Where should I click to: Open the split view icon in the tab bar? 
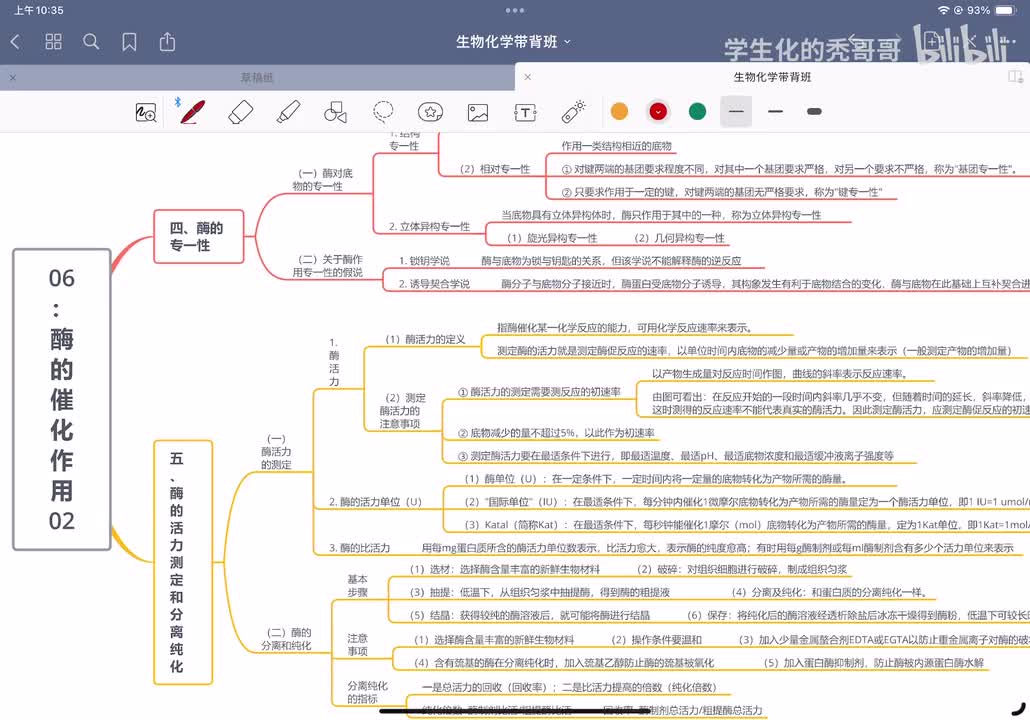point(1016,77)
